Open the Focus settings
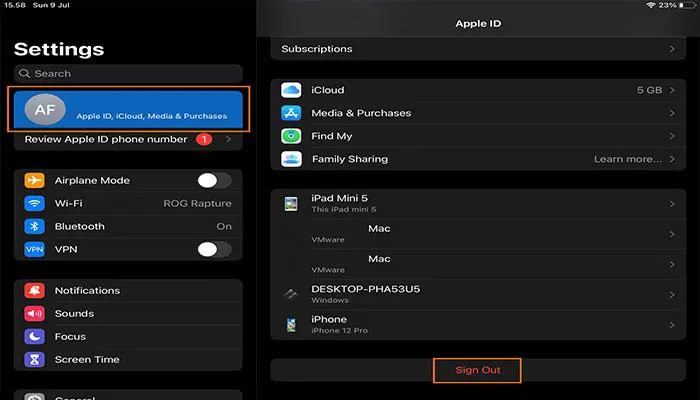This screenshot has width=700, height=400. point(128,336)
